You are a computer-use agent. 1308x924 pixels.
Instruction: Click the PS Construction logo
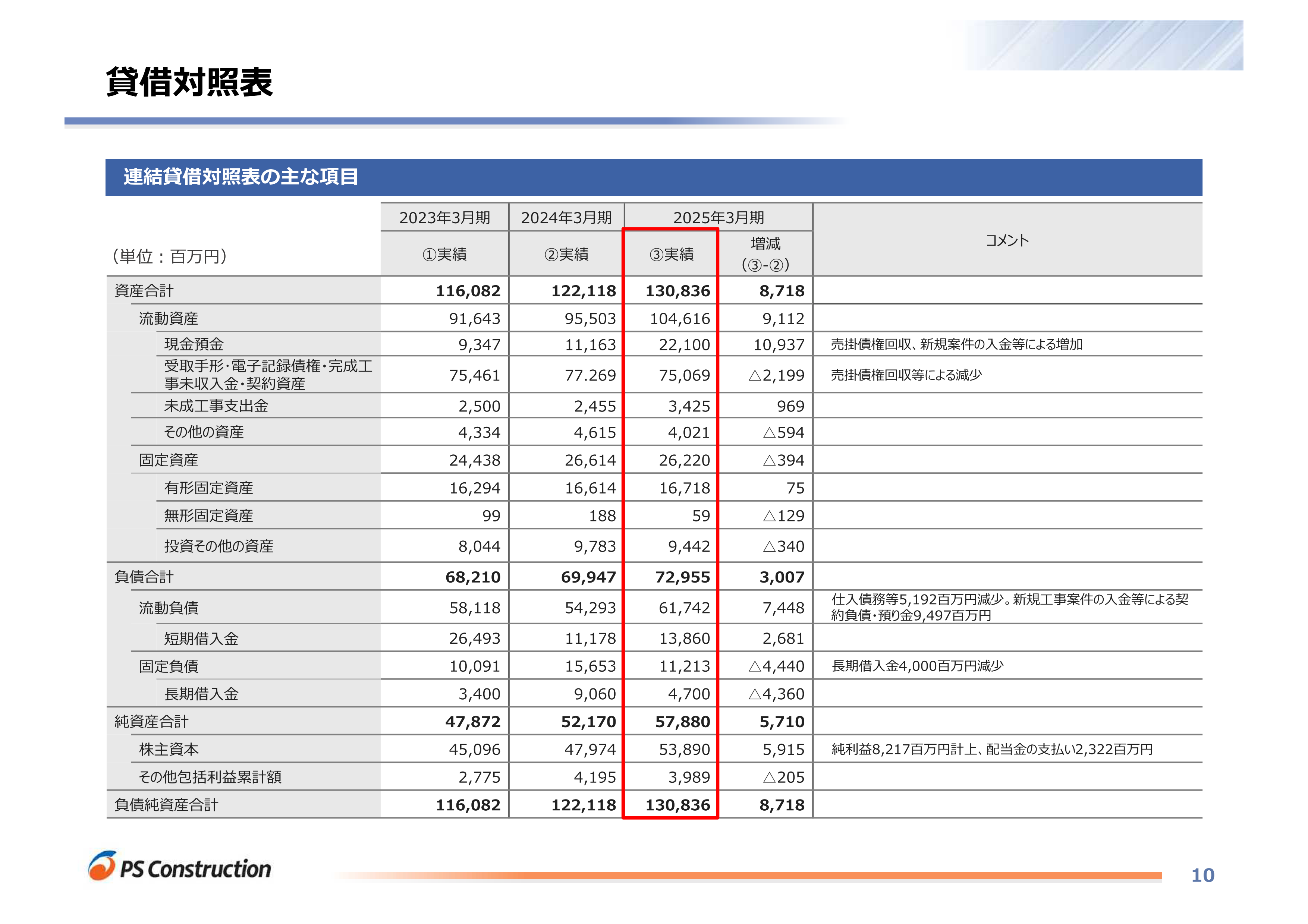point(179,867)
